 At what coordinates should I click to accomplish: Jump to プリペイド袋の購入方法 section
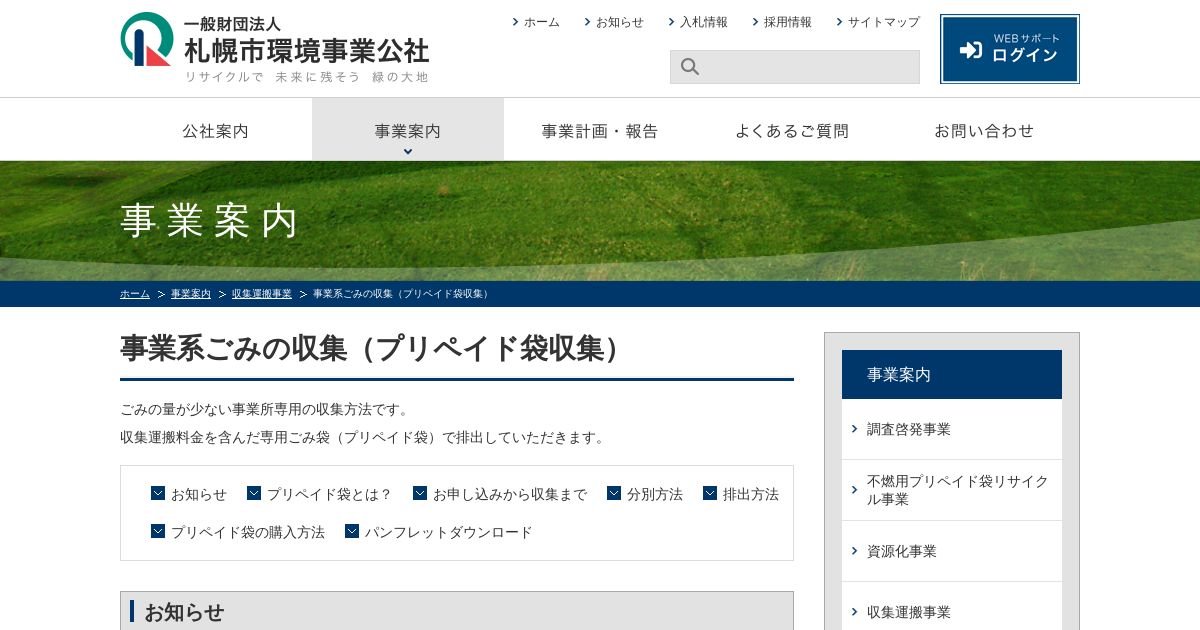248,532
